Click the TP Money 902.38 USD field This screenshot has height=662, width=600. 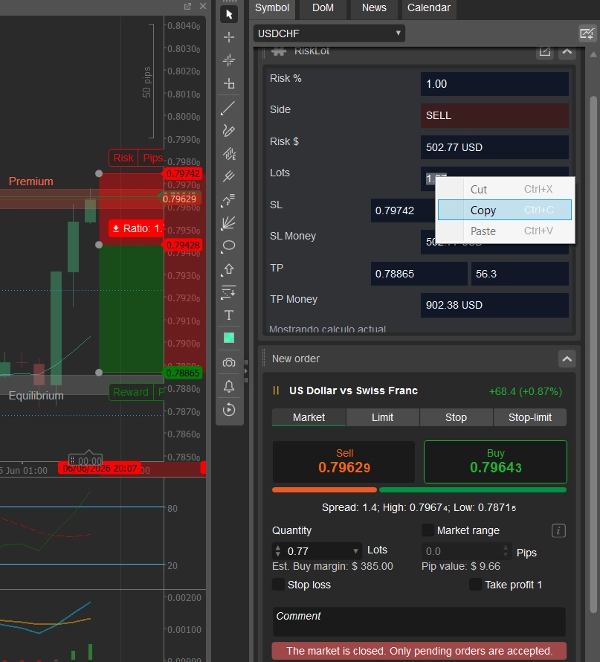(494, 305)
